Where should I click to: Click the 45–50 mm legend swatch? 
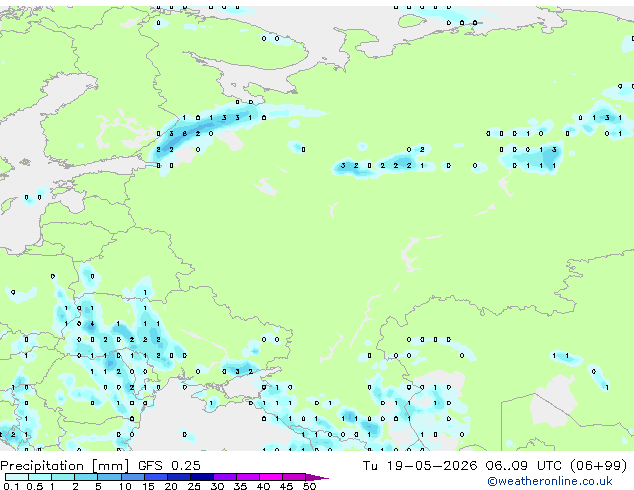click(294, 477)
